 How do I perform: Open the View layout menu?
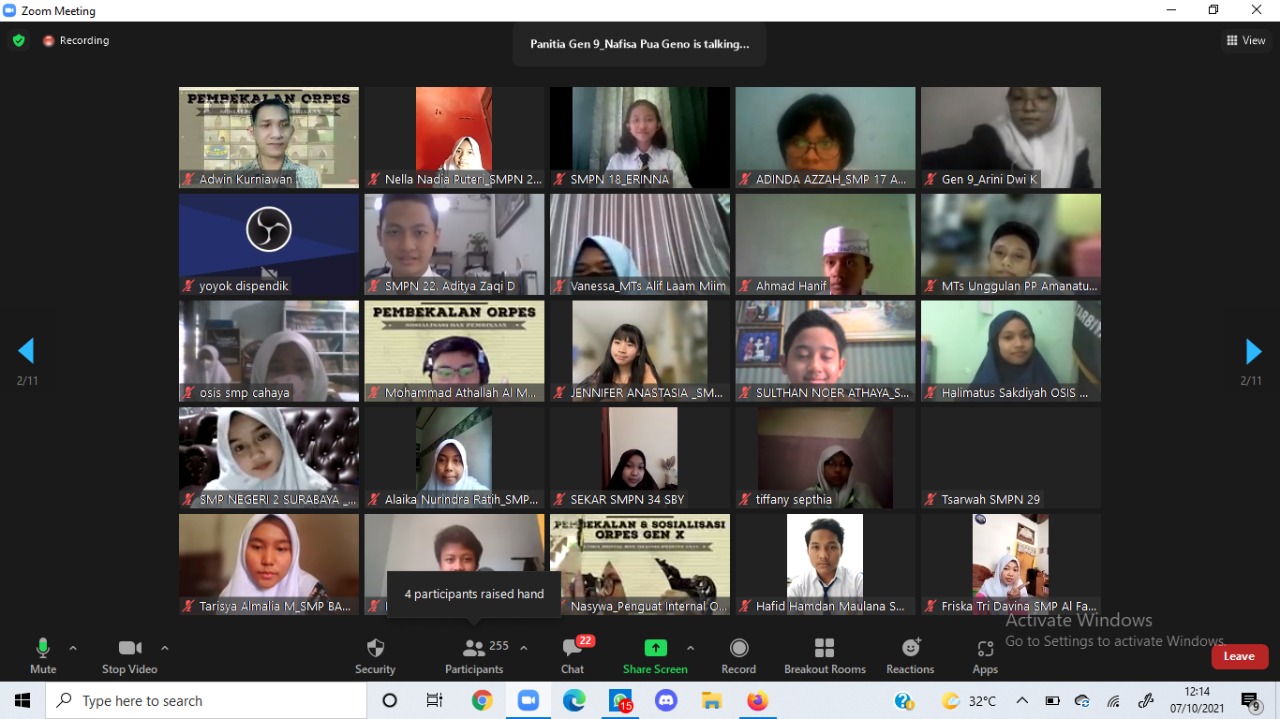[x=1246, y=41]
